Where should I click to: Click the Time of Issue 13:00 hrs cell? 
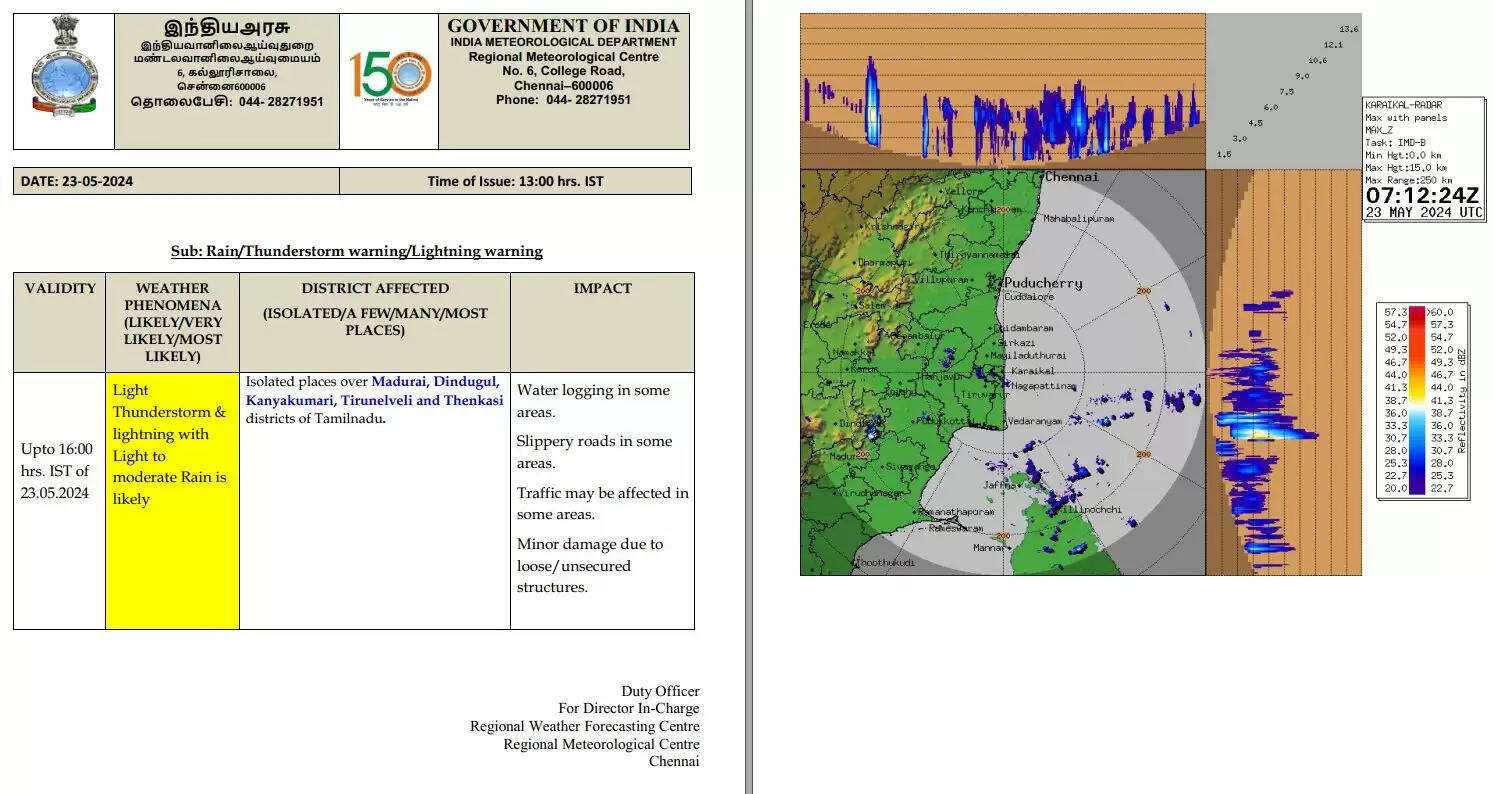click(515, 181)
